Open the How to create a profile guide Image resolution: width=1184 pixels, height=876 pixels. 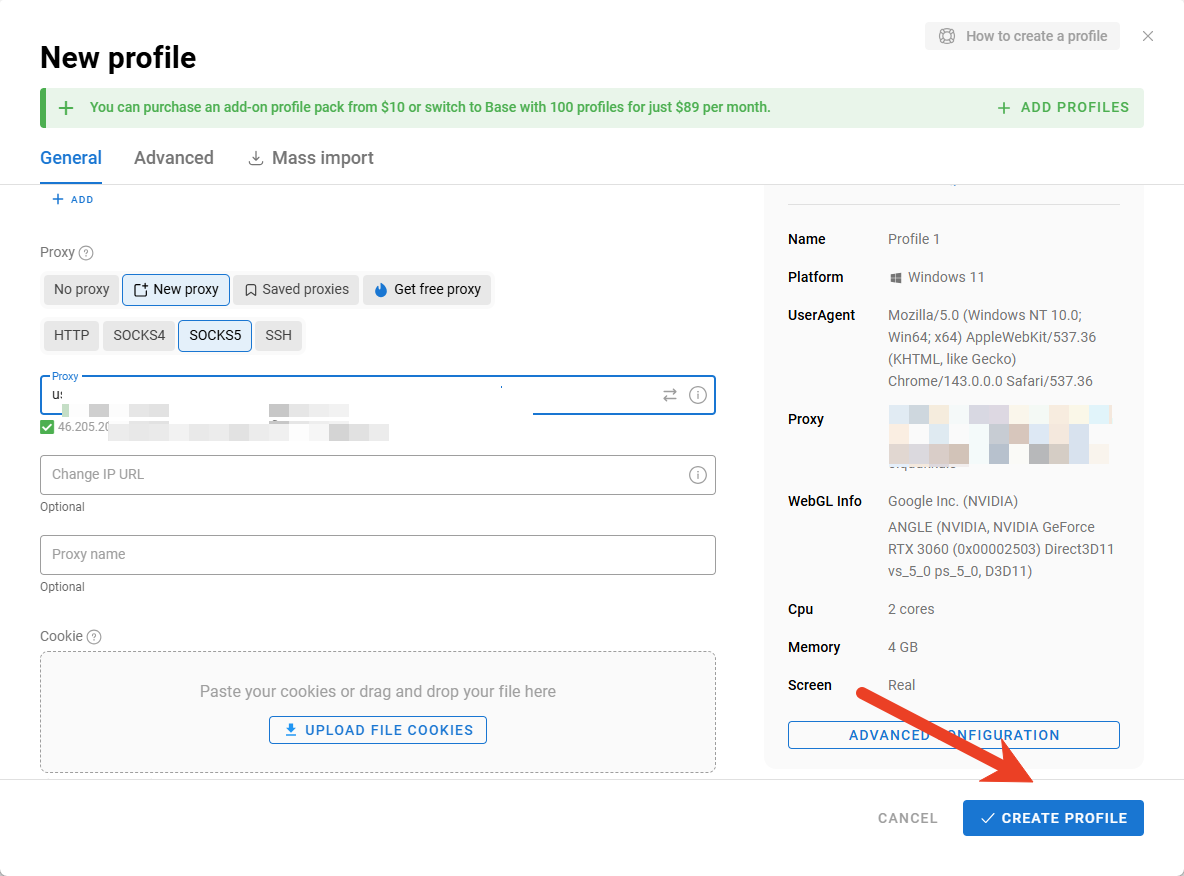click(1022, 36)
